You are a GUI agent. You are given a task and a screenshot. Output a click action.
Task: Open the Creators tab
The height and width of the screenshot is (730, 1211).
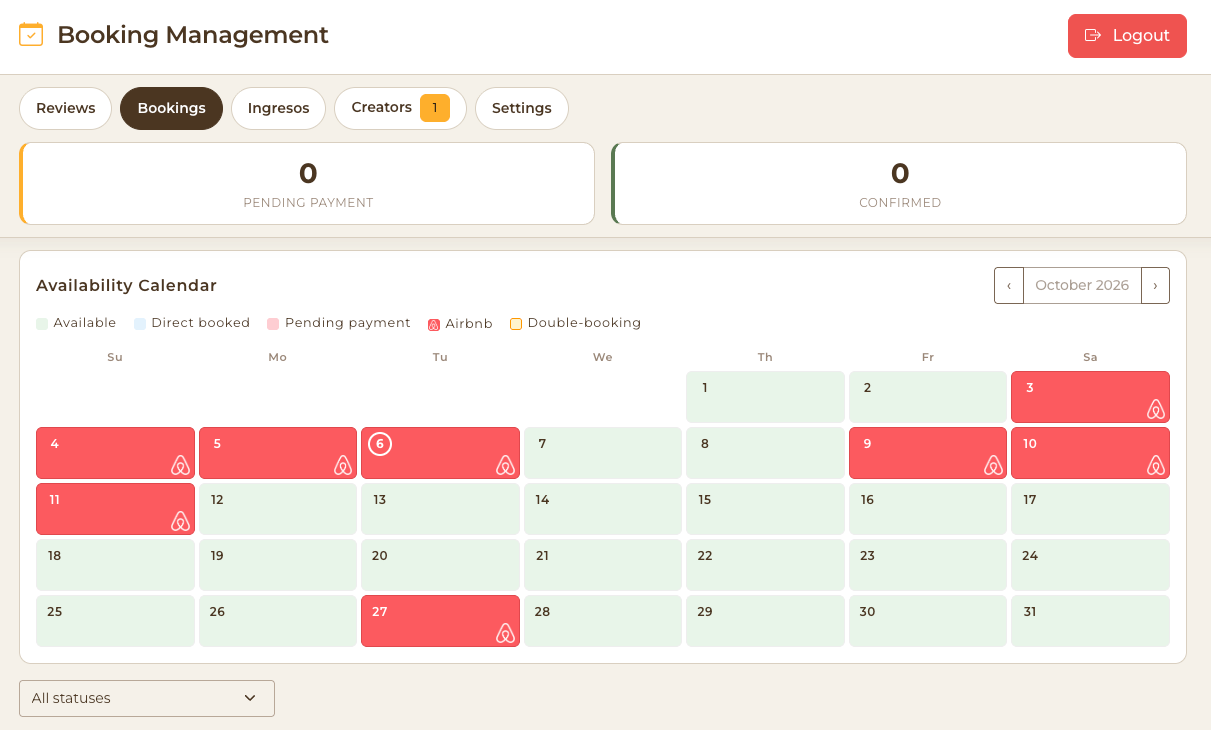click(x=400, y=108)
